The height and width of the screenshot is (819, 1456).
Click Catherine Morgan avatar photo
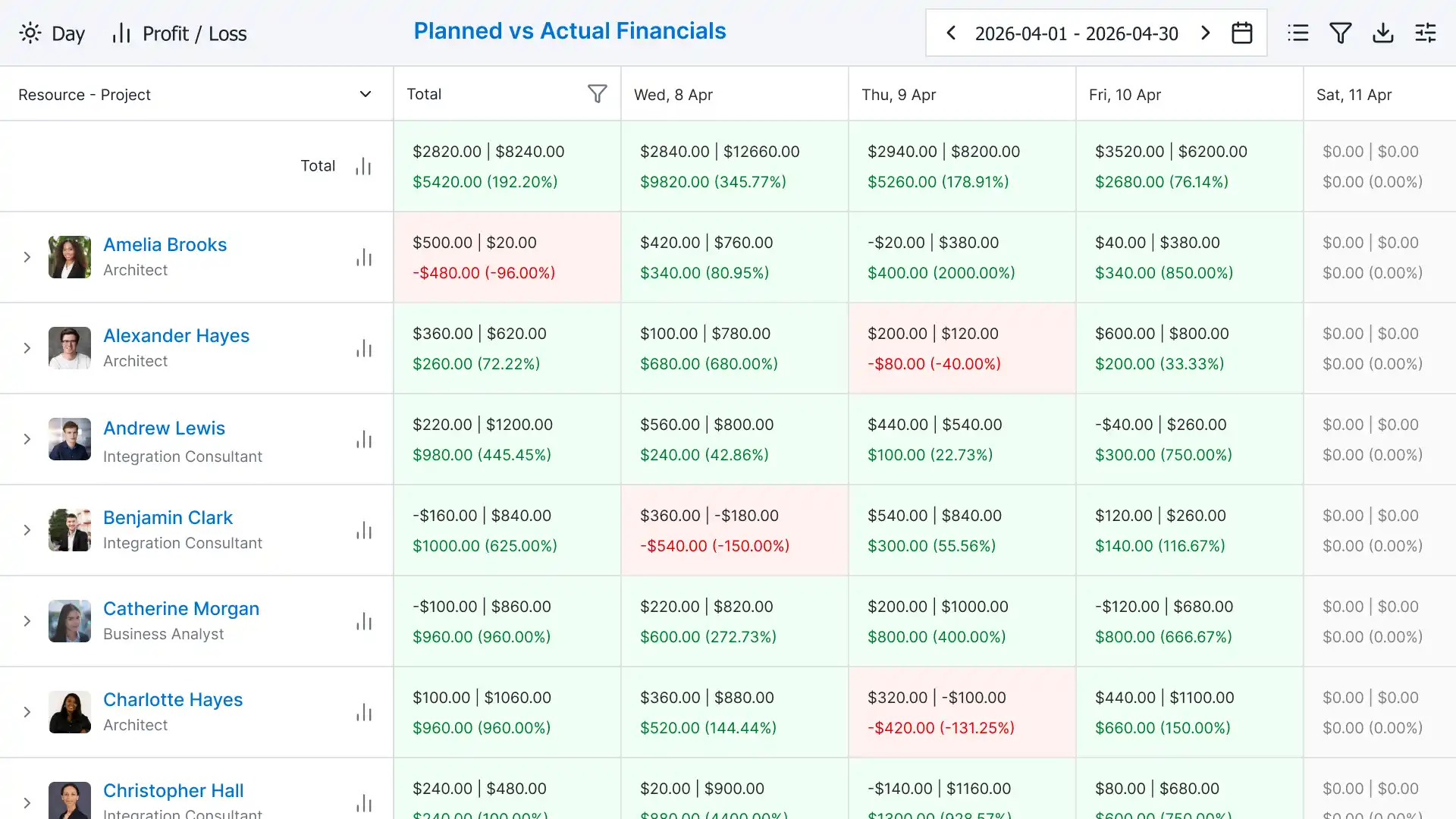coord(70,621)
